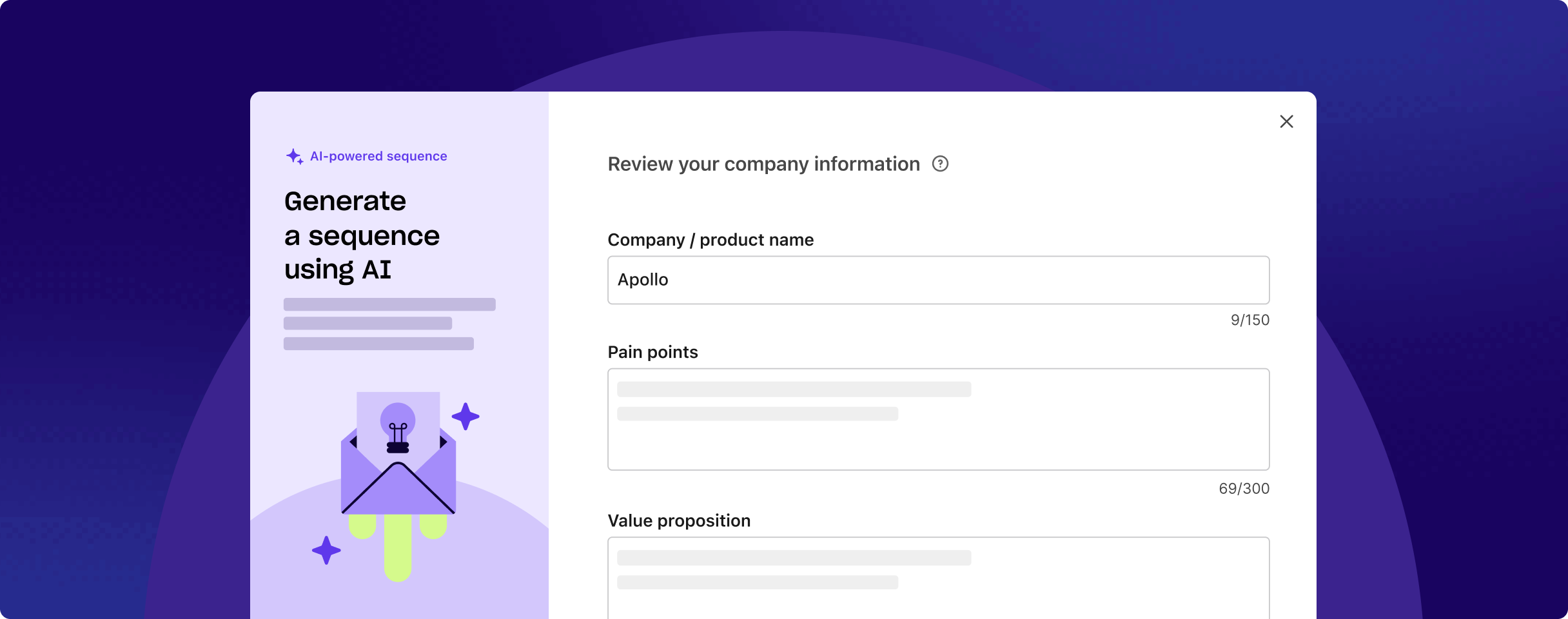Screen dimensions: 1568x619
Task: Click the sparkle icon next to AI-powered sequence
Action: [x=294, y=155]
